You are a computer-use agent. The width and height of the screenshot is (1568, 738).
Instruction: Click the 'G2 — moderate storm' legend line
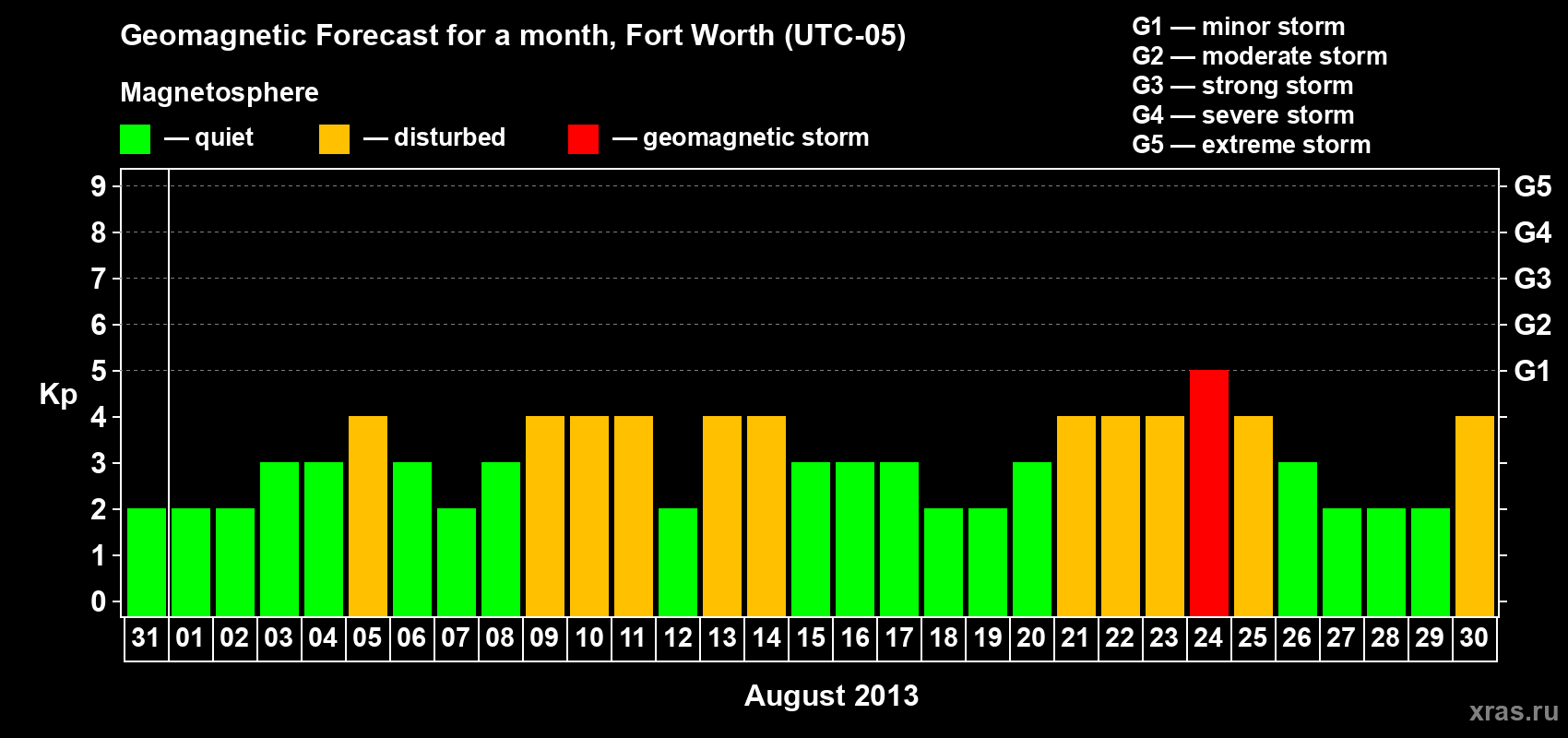point(1260,56)
